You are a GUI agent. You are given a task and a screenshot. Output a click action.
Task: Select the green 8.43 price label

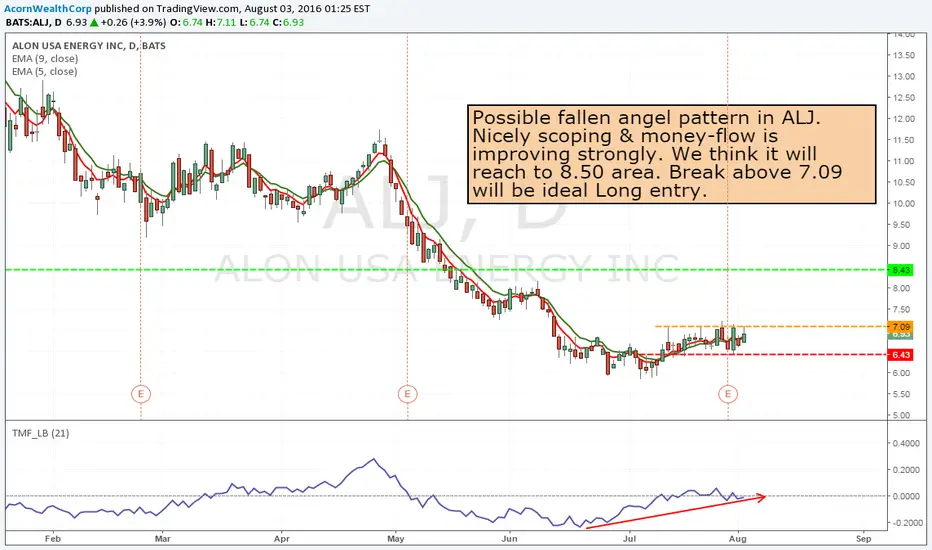901,270
